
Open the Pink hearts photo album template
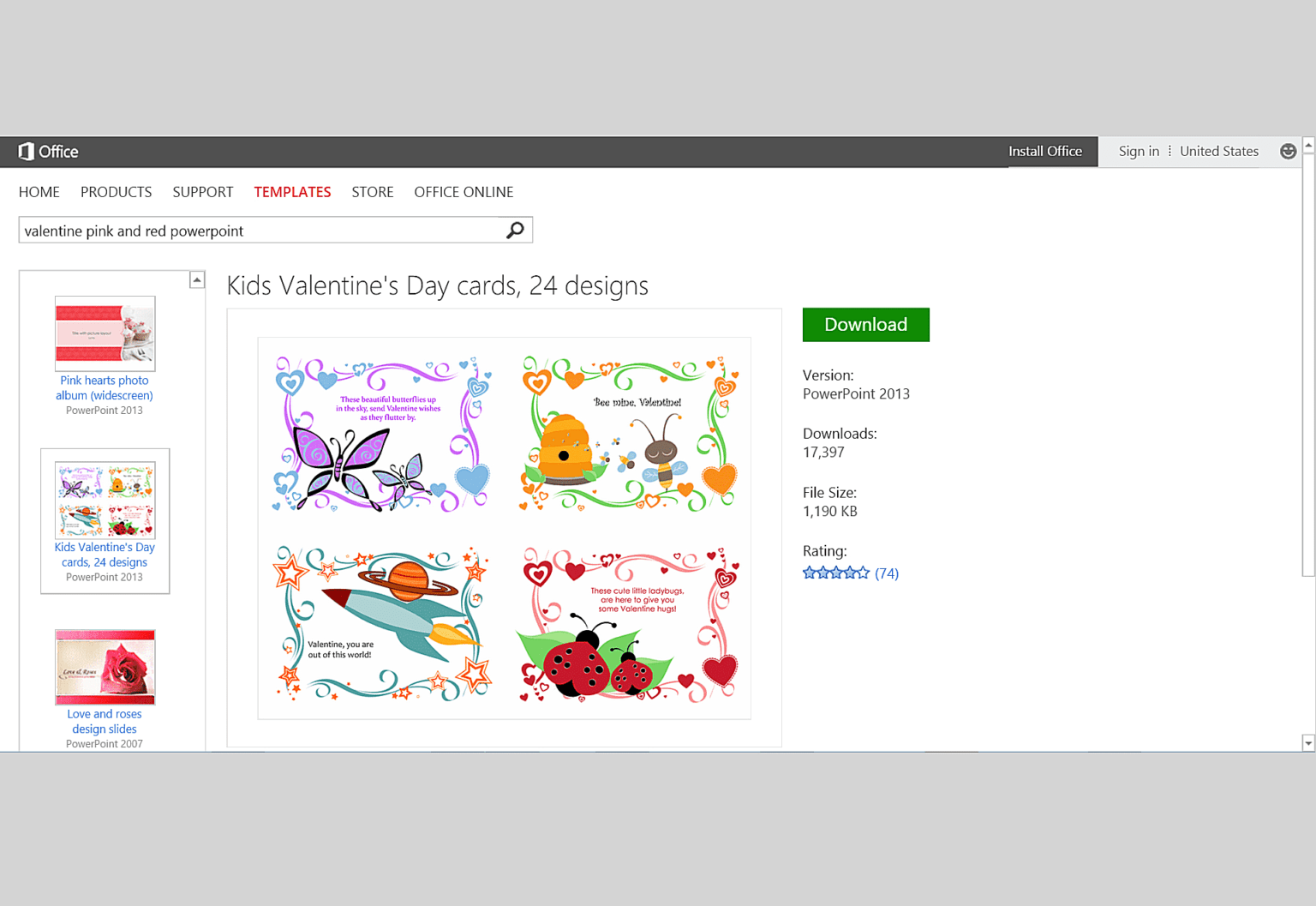tap(104, 333)
